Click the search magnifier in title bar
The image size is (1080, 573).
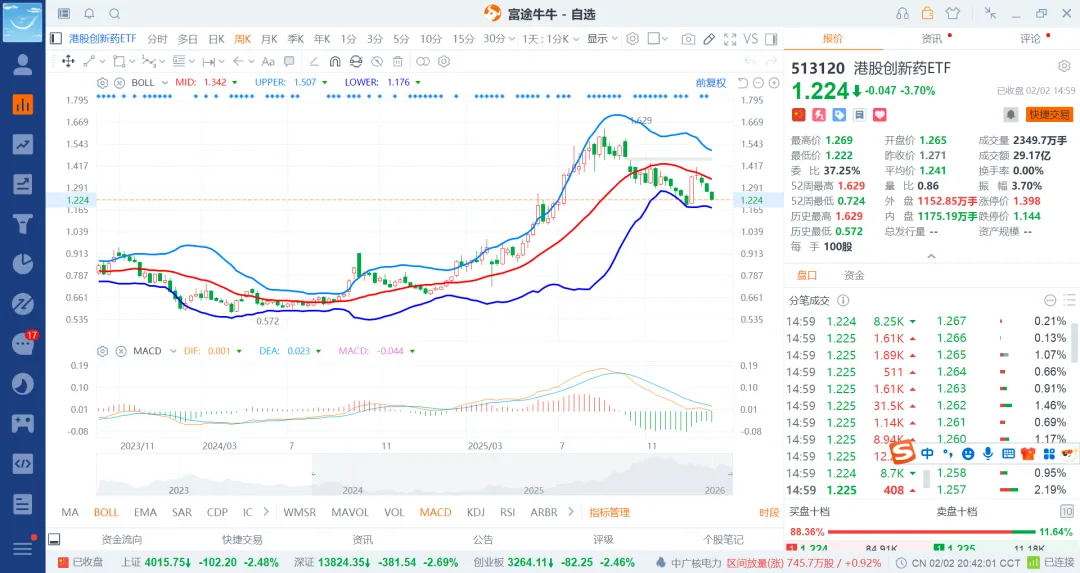click(x=114, y=14)
